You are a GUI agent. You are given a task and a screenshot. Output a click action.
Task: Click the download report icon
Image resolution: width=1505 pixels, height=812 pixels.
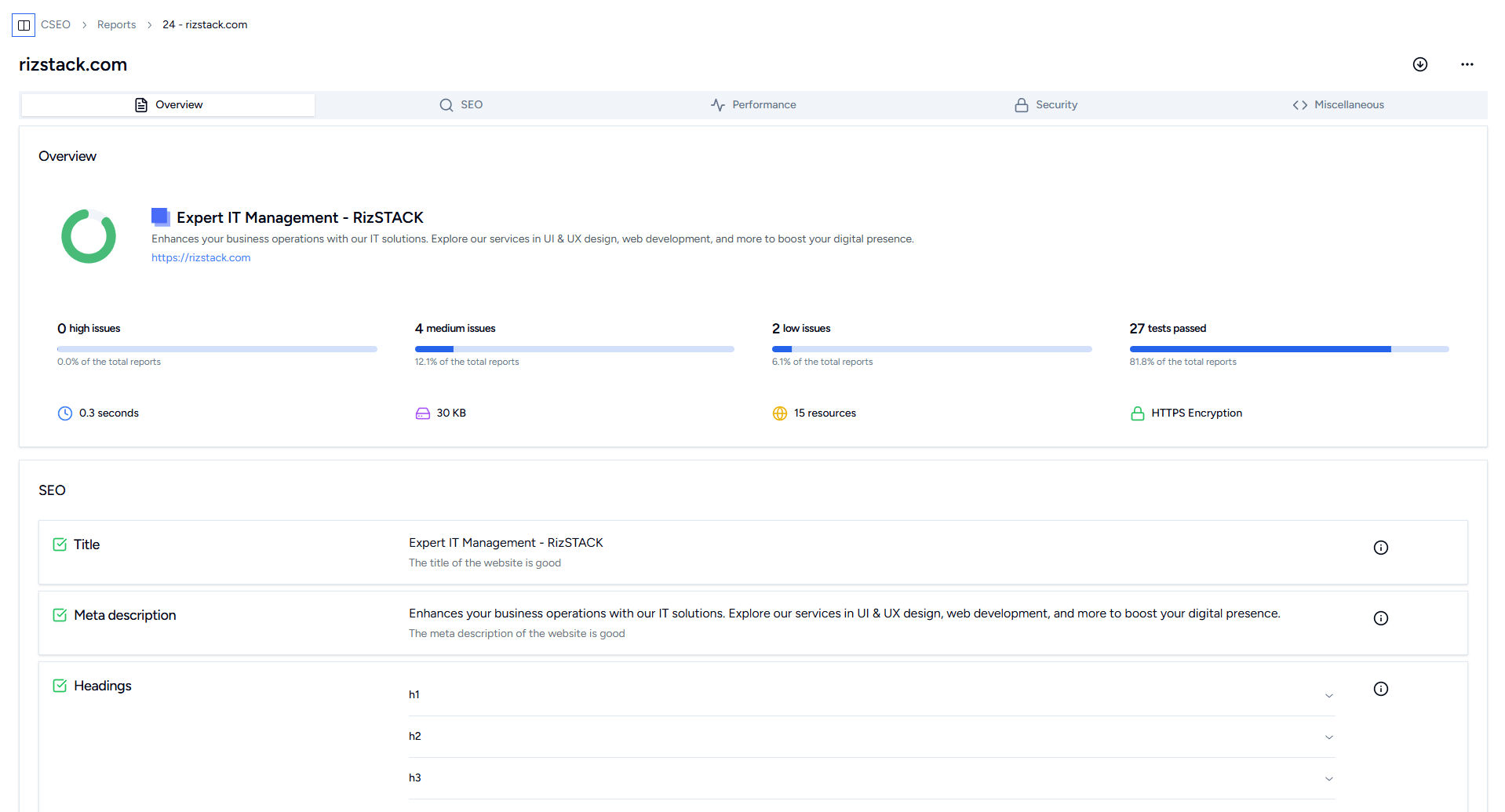[1419, 64]
